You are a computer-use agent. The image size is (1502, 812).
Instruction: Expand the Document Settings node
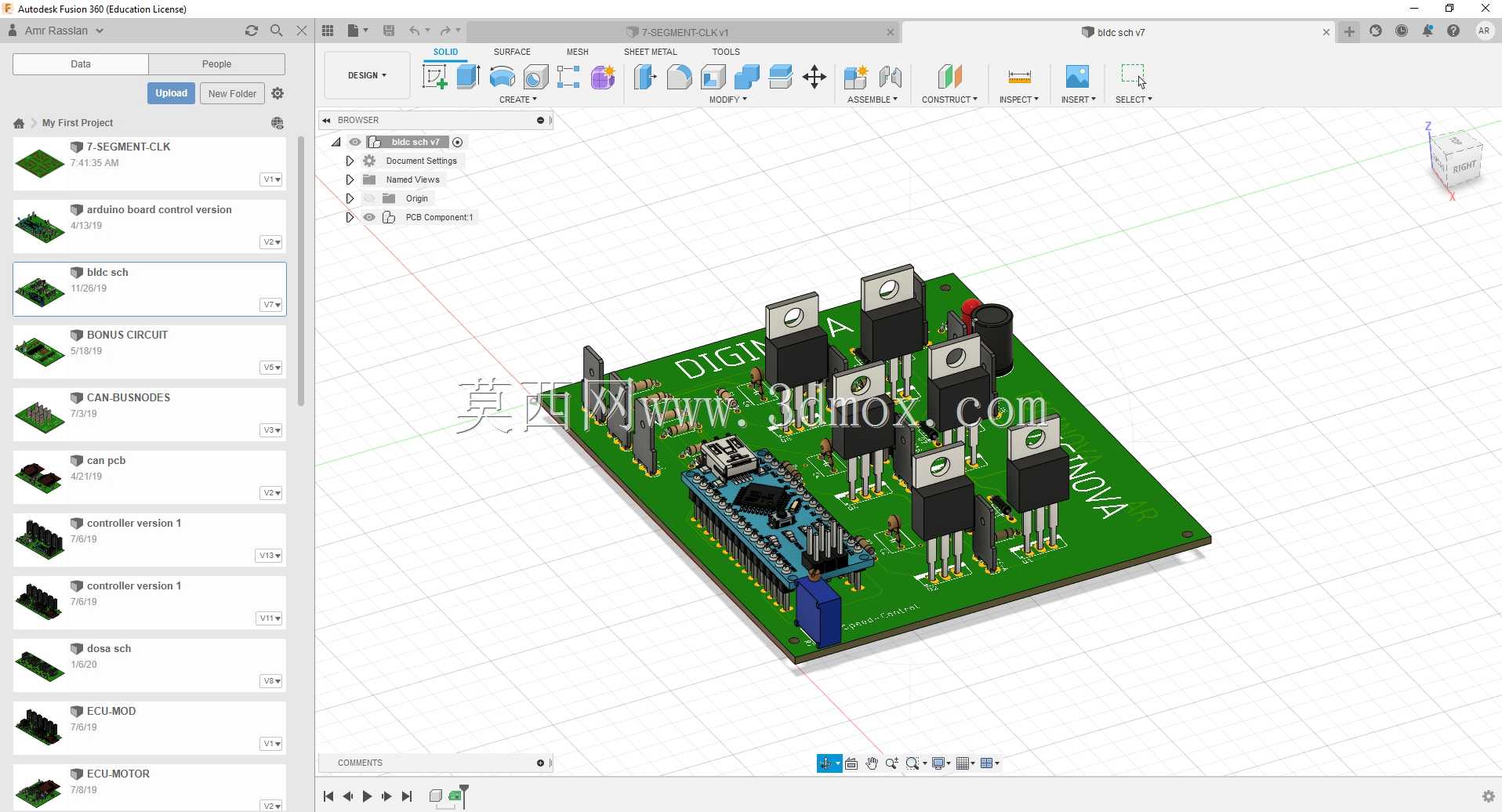(x=350, y=161)
